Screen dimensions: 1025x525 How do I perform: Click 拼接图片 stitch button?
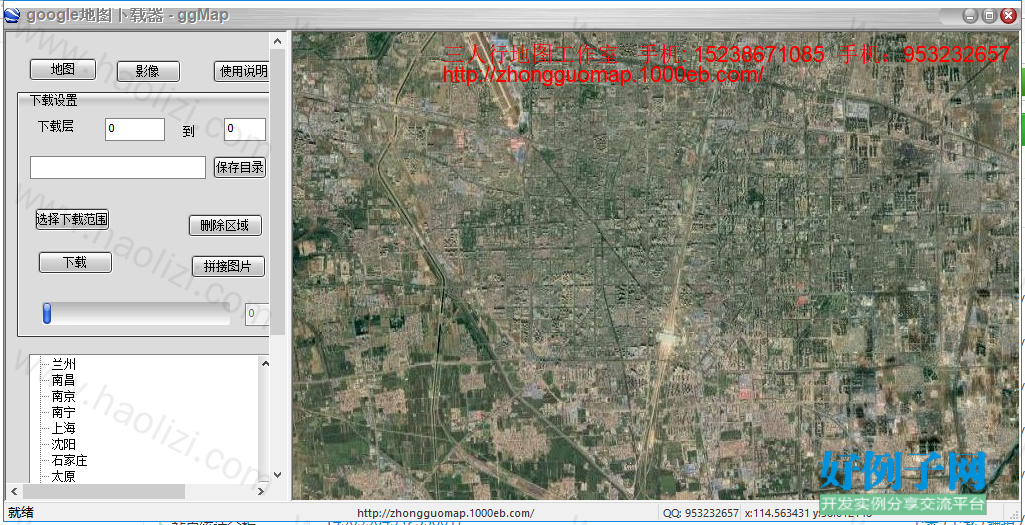pos(228,266)
